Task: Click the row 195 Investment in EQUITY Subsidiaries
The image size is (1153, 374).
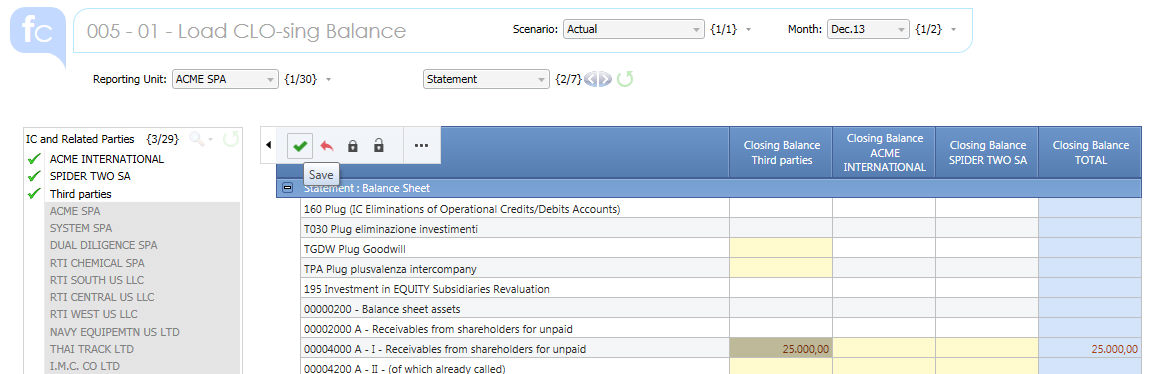Action: pos(515,288)
